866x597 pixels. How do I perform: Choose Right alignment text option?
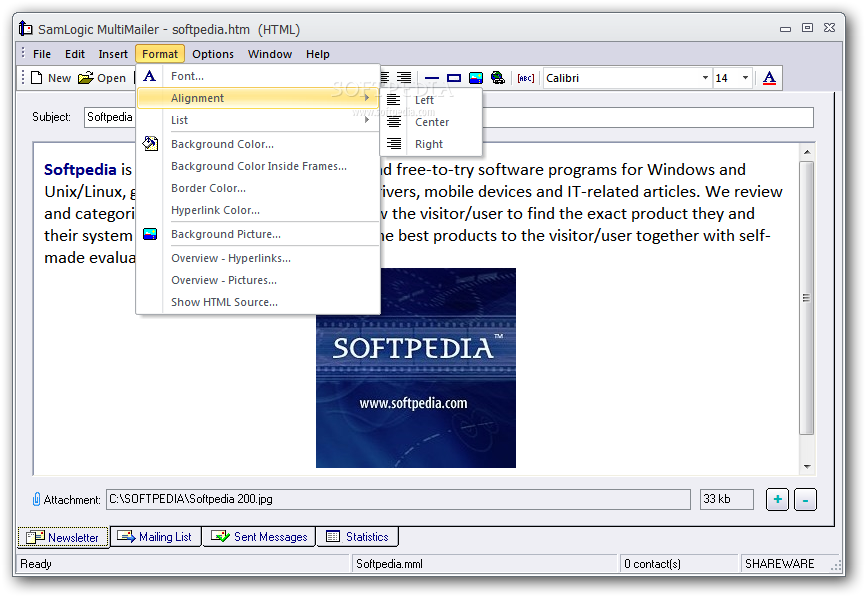click(429, 144)
